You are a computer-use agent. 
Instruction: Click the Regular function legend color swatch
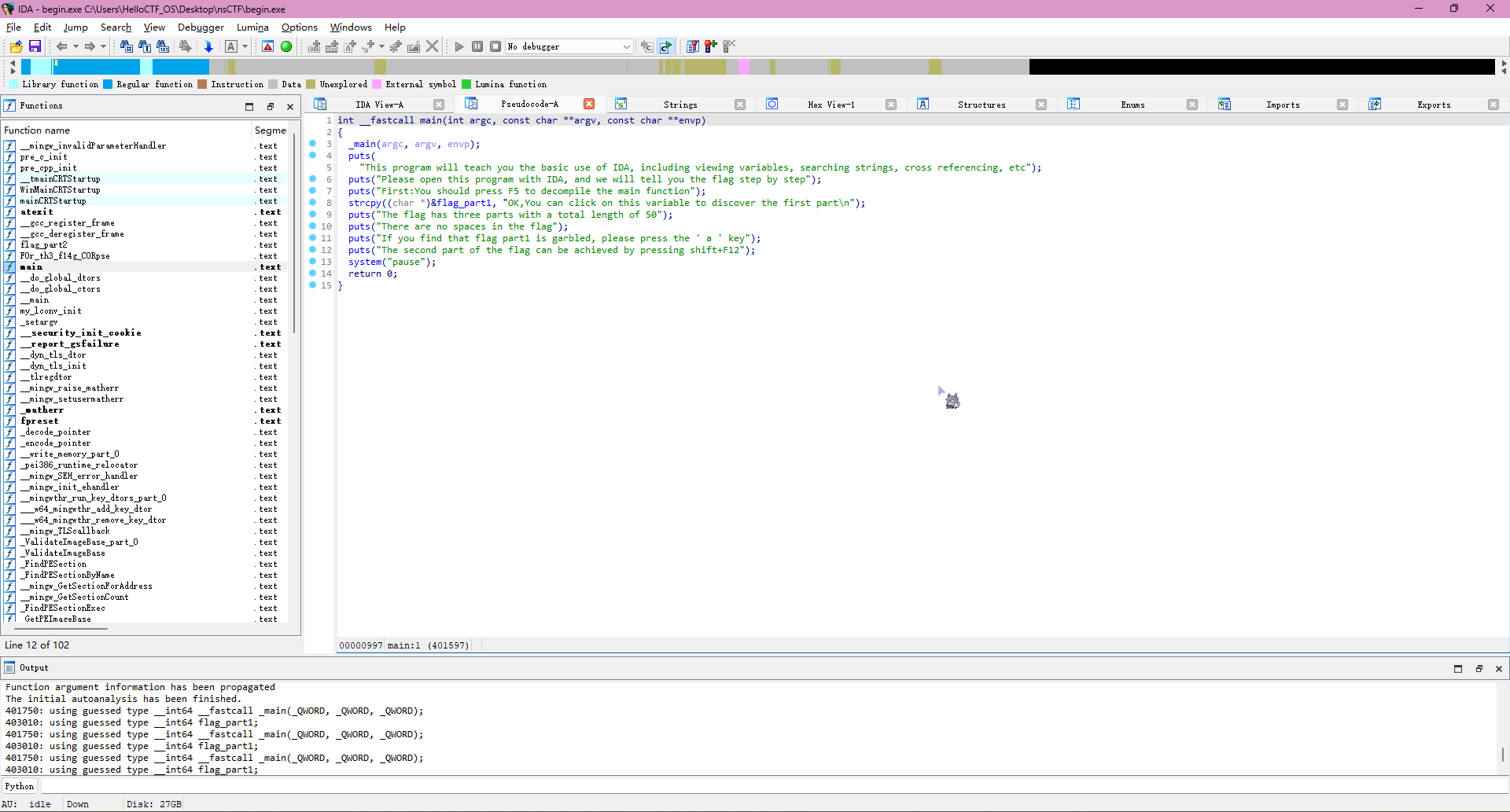(108, 84)
